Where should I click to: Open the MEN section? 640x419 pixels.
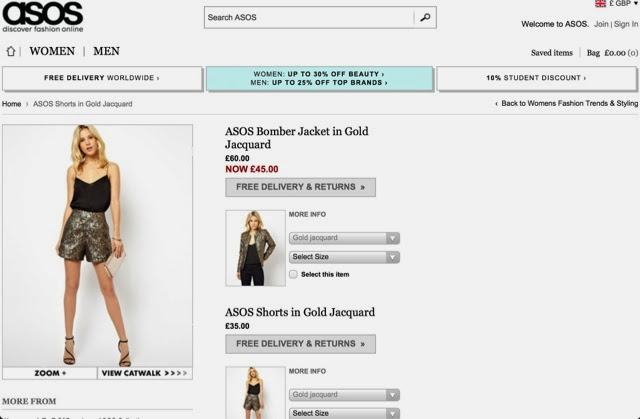(x=107, y=51)
